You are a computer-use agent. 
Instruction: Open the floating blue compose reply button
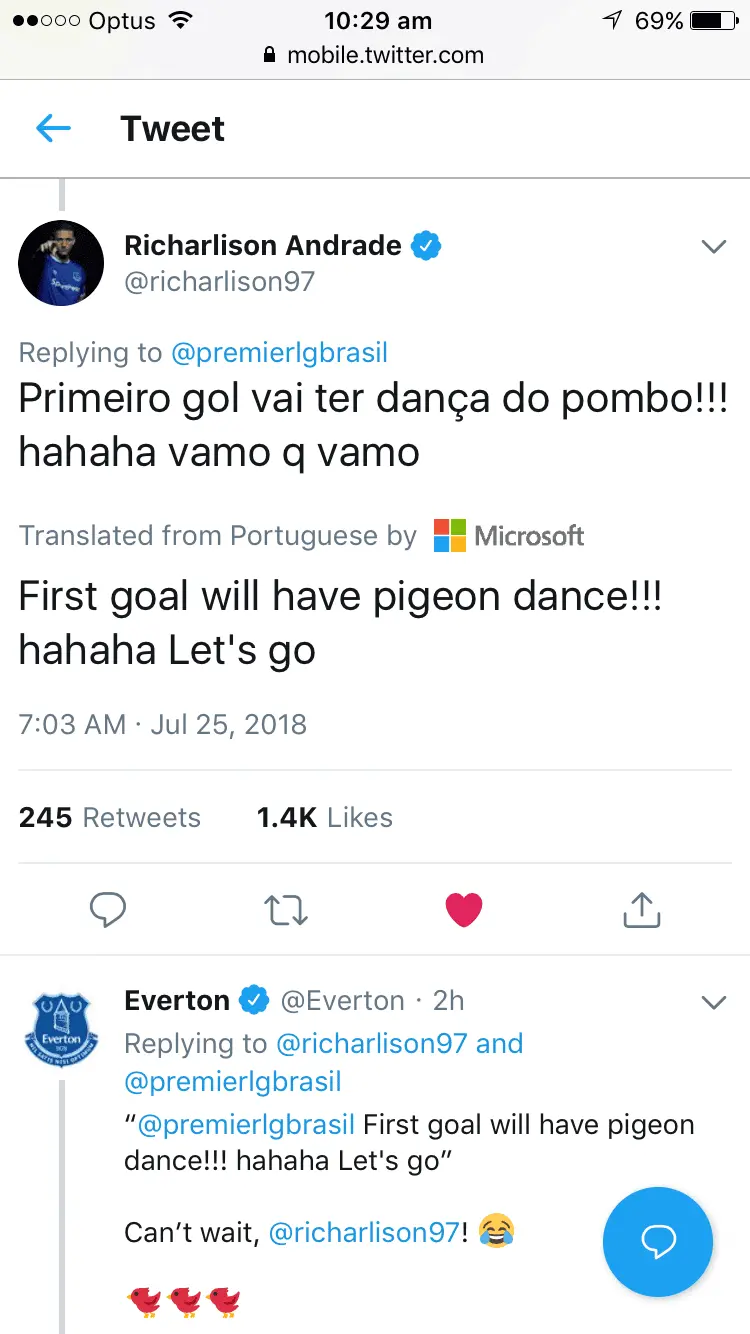point(658,1241)
